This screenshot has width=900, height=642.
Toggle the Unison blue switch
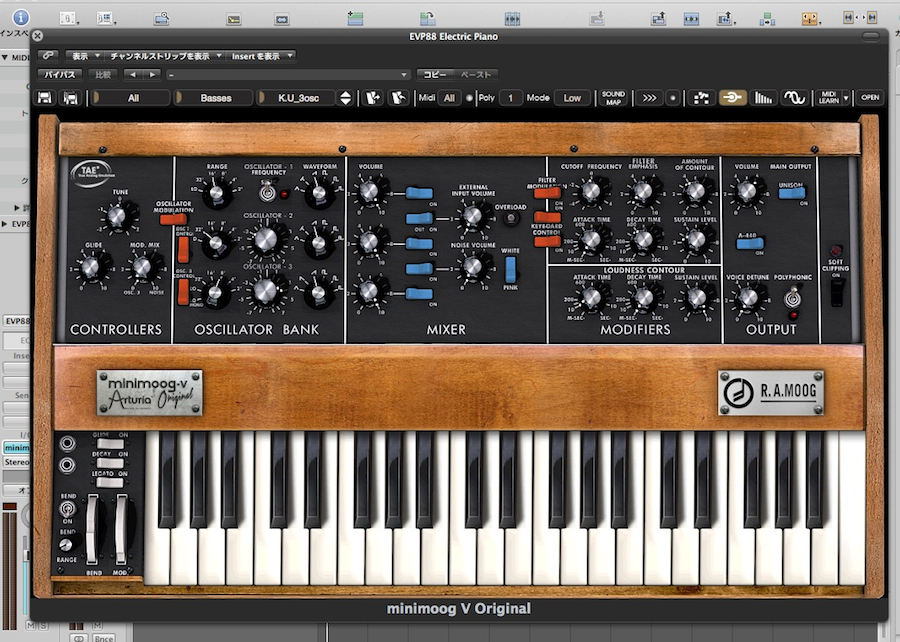point(792,193)
